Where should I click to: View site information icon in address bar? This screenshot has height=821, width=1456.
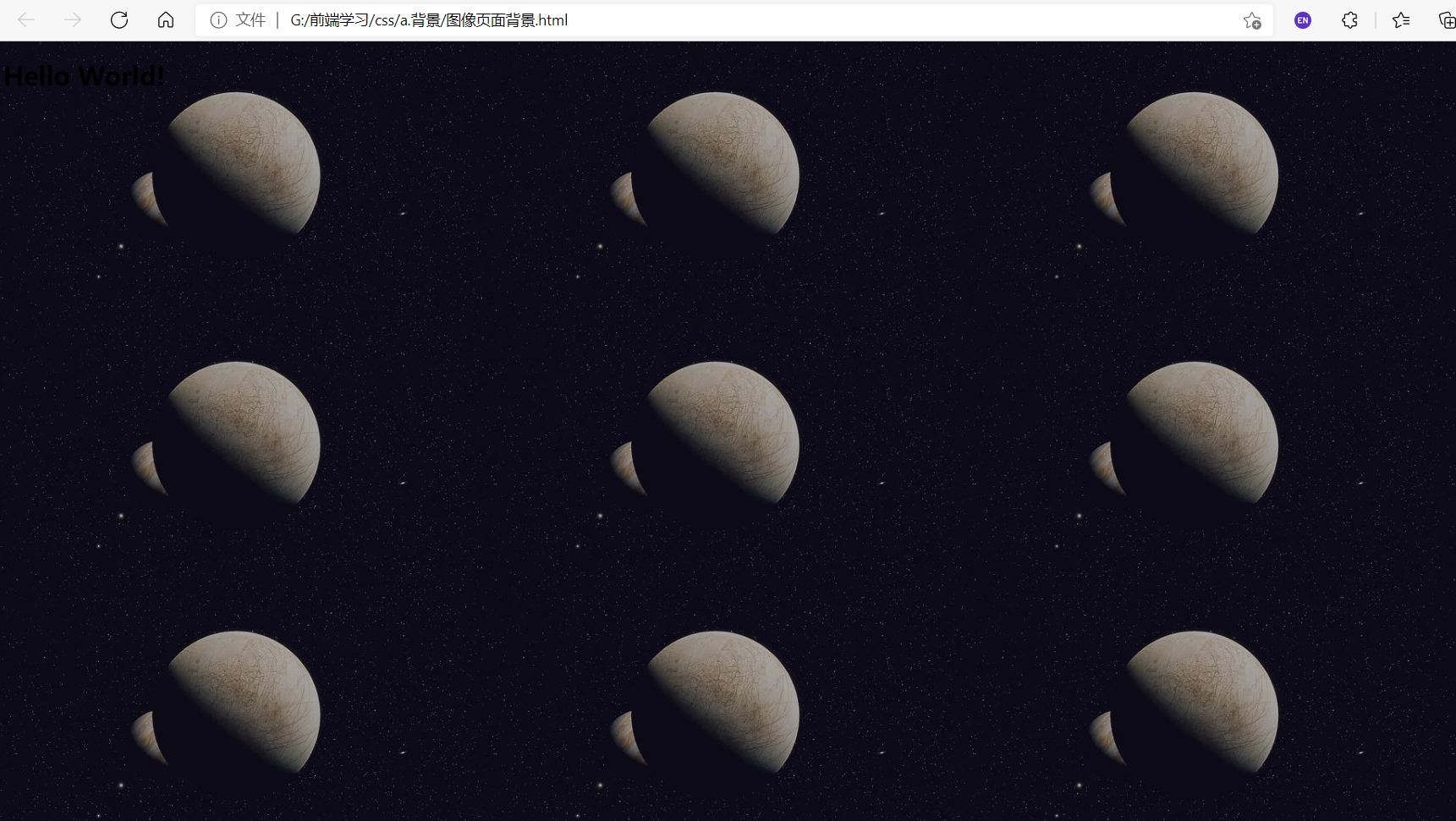click(218, 20)
